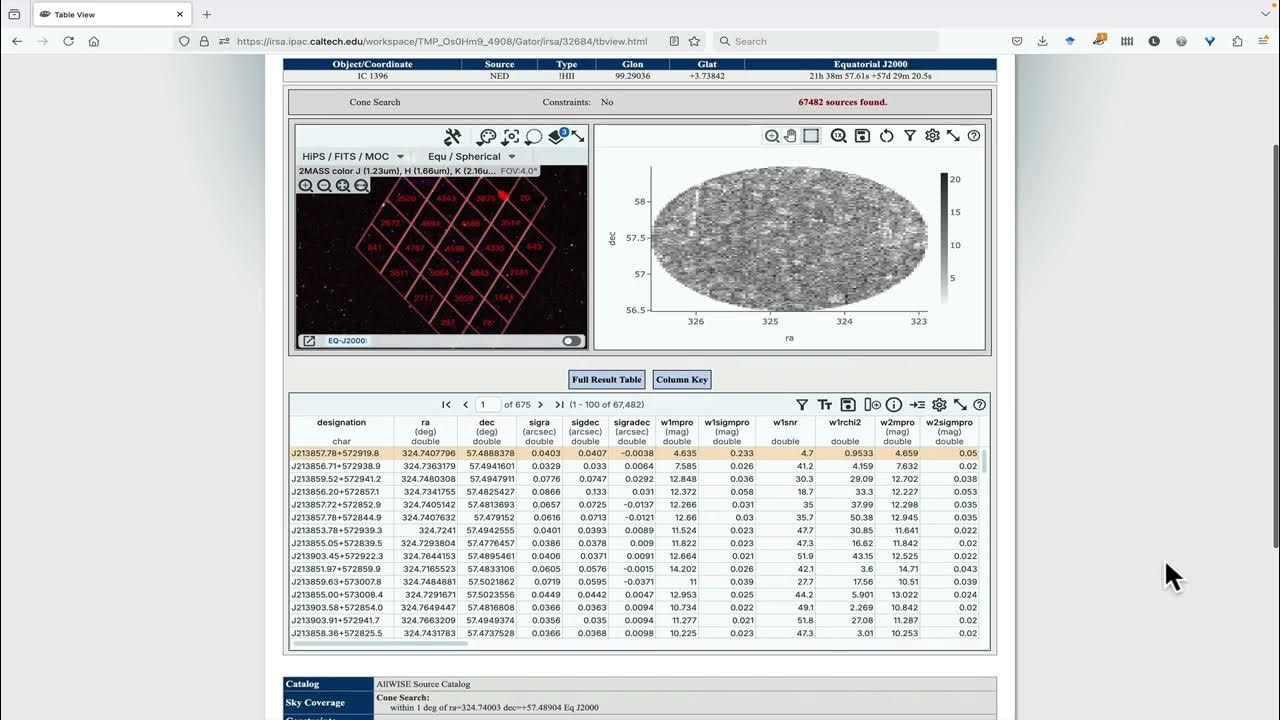Open the image layers icon

557,137
